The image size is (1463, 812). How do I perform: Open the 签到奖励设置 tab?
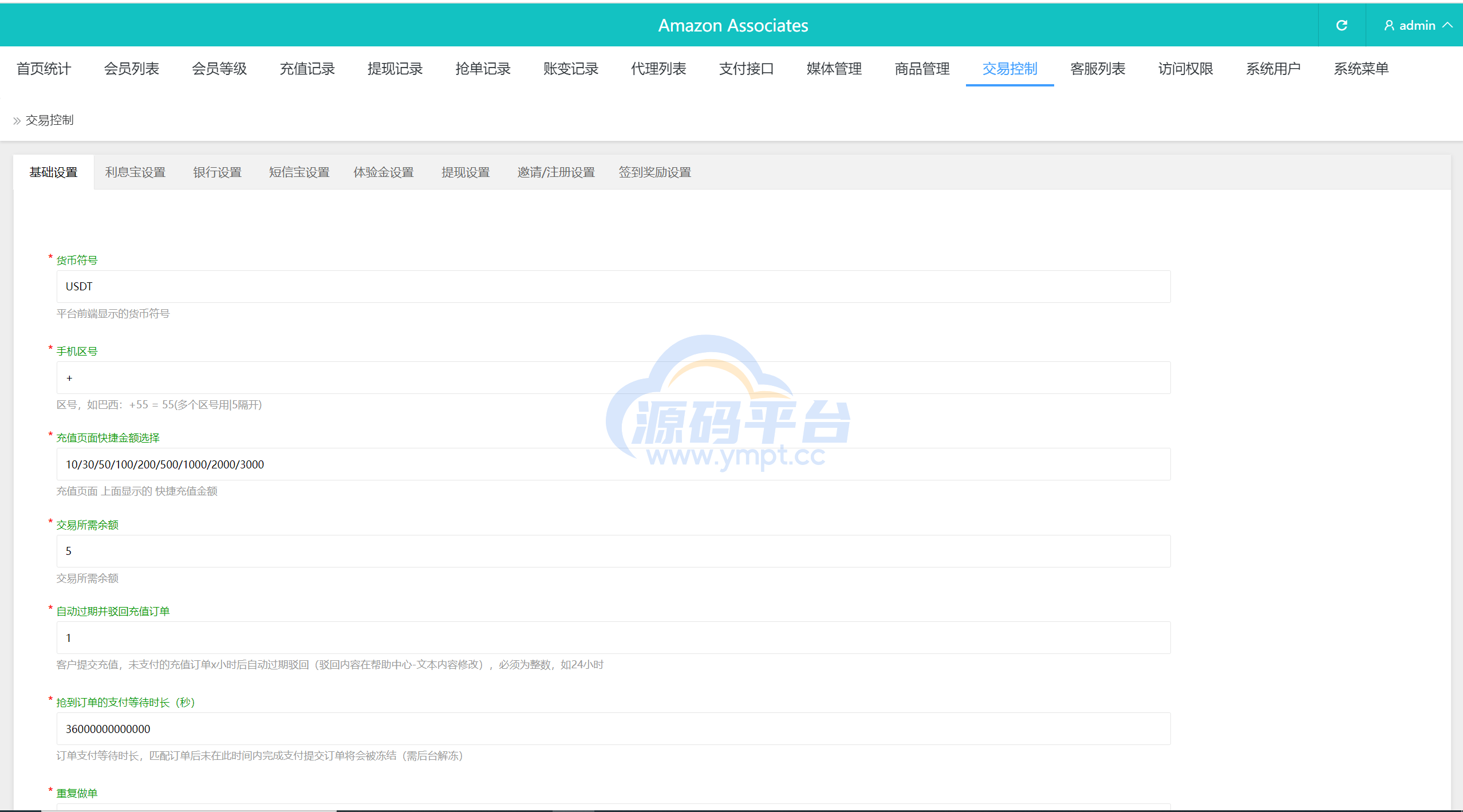pyautogui.click(x=654, y=172)
